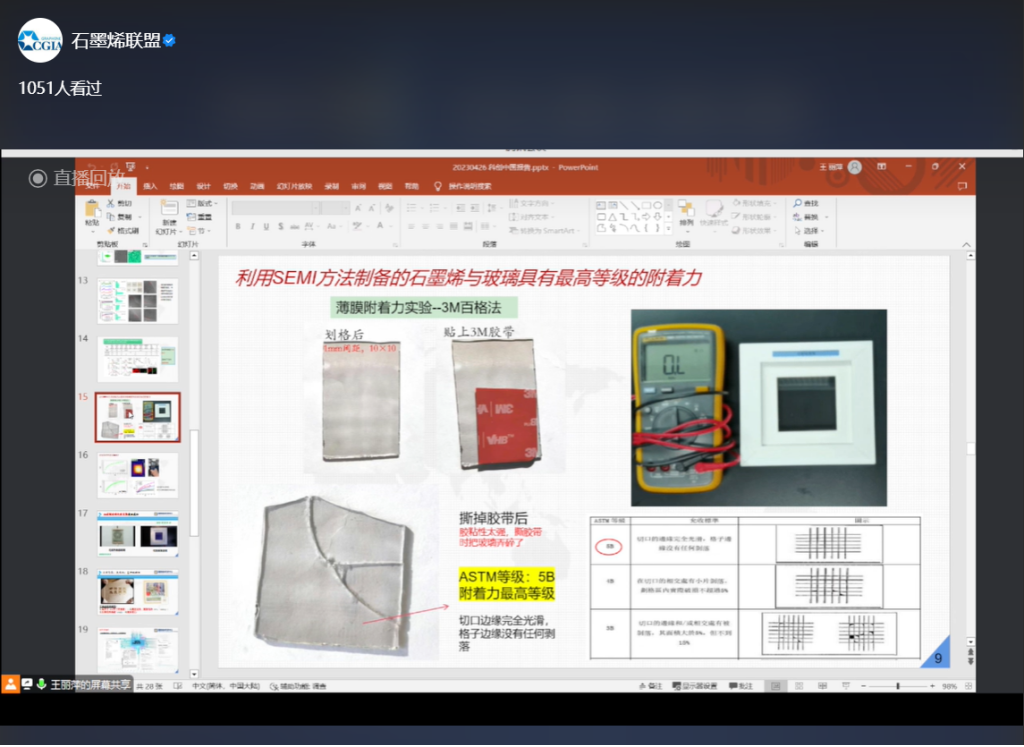Select the Format Painter tool

110,230
